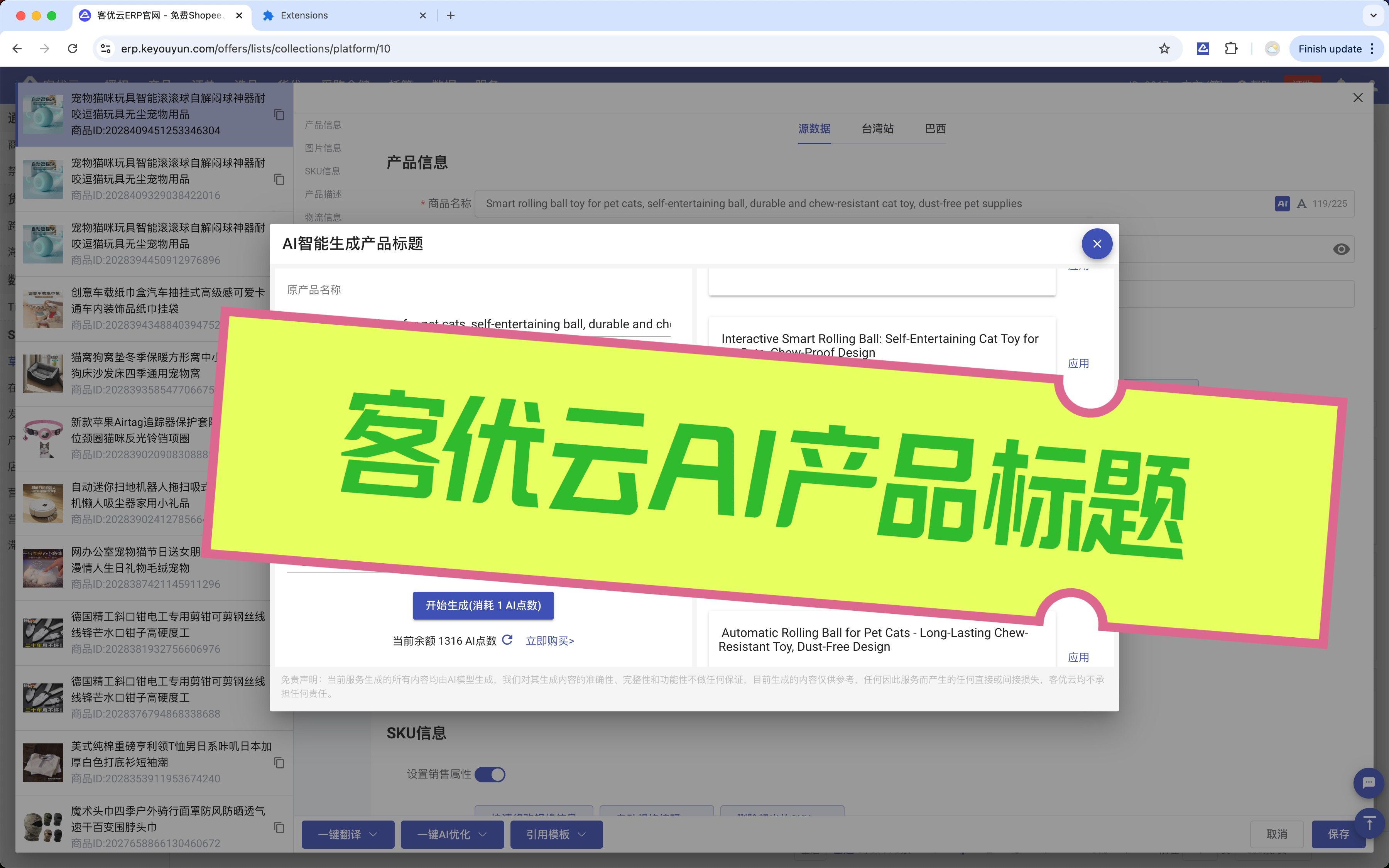
Task: Open the Chrome extensions puzzle icon
Action: coord(1231,49)
